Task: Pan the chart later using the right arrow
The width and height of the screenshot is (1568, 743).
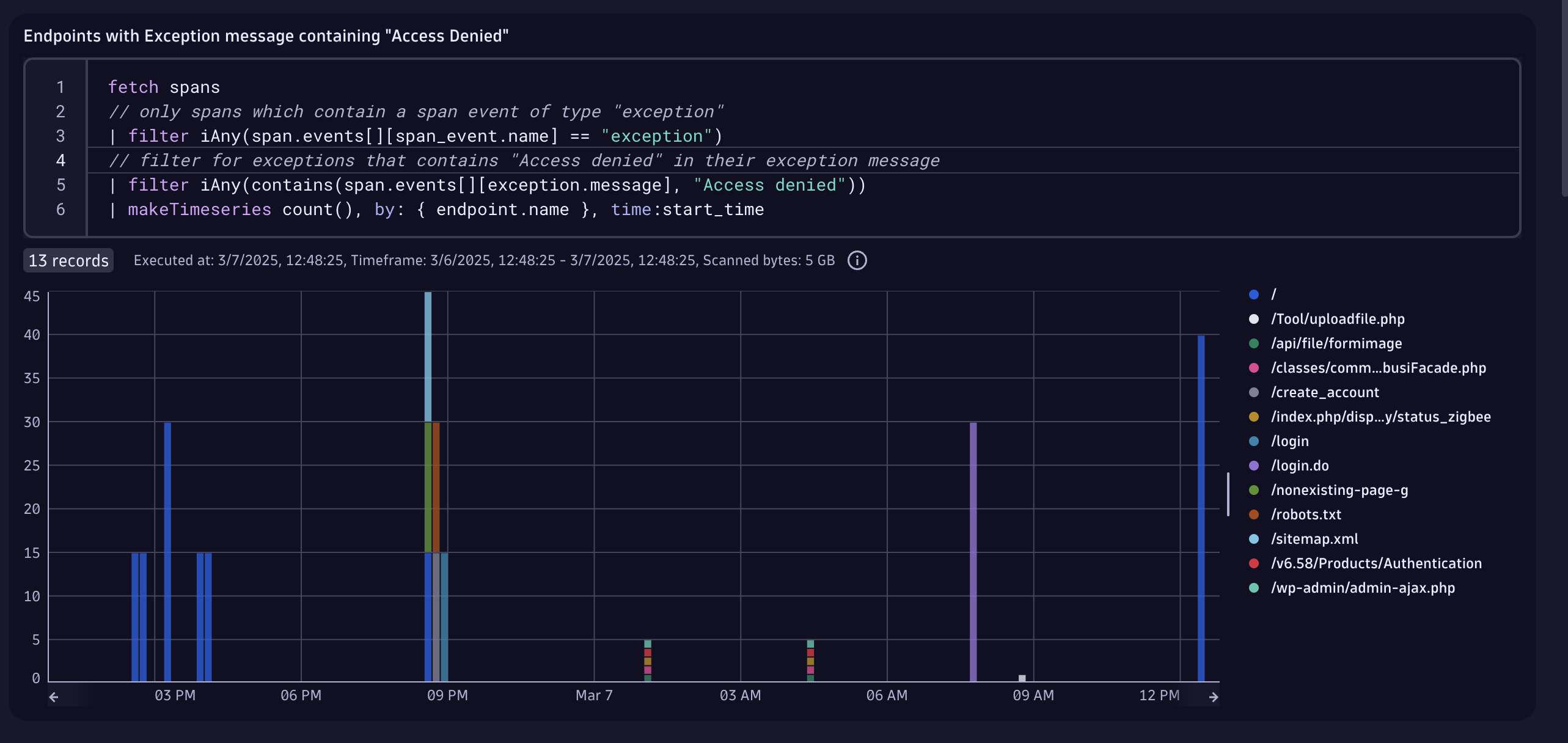Action: [1214, 697]
